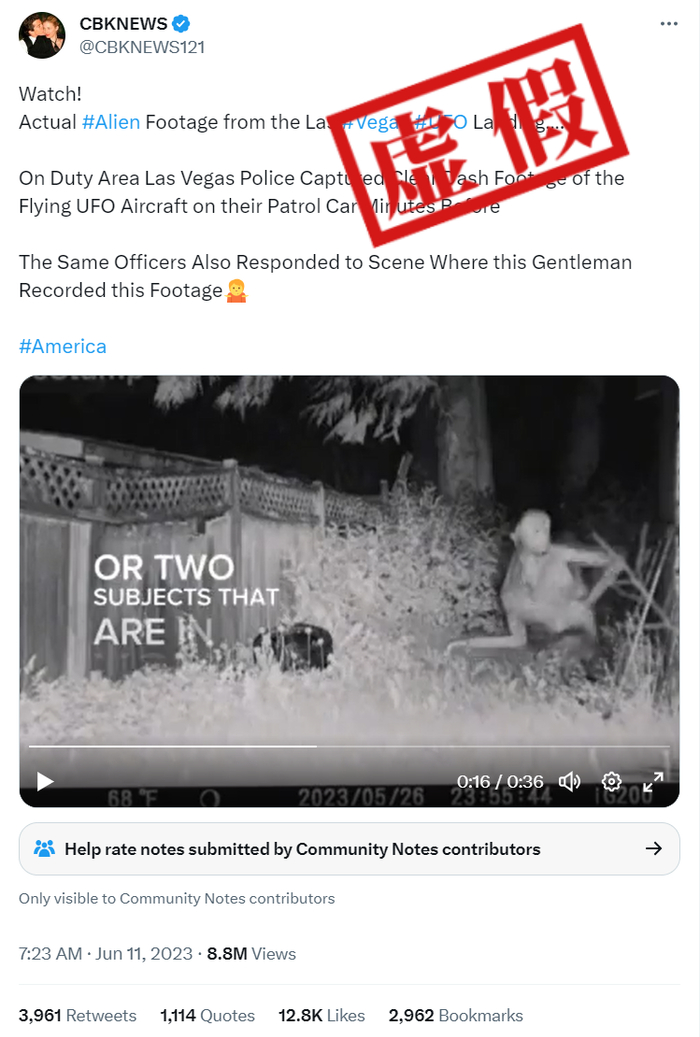Click the blue verified badge
This screenshot has width=700, height=1037.
tap(182, 24)
